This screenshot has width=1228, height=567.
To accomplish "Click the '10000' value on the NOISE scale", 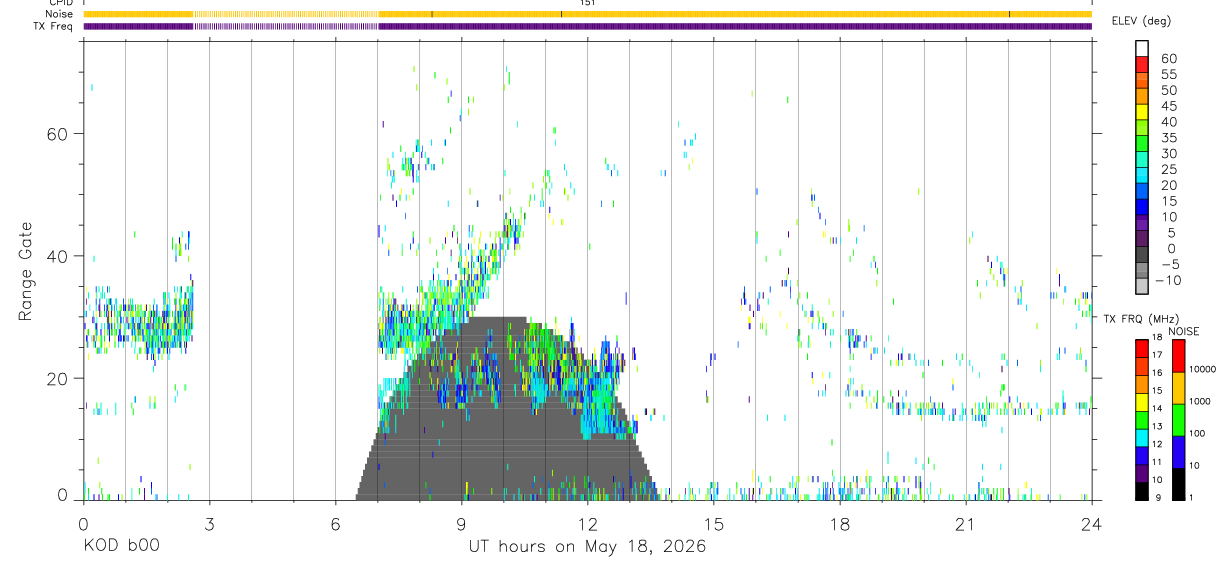I will point(1203,369).
